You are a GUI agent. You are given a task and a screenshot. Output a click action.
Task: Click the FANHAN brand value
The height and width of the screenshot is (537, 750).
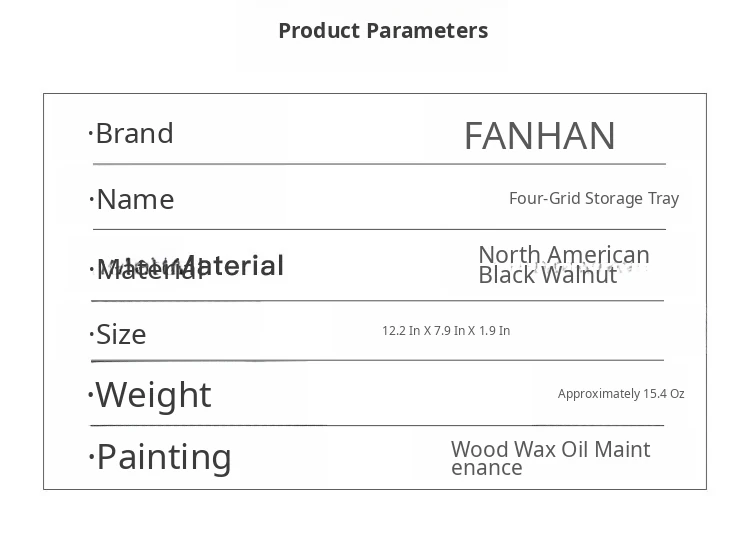[x=539, y=136]
